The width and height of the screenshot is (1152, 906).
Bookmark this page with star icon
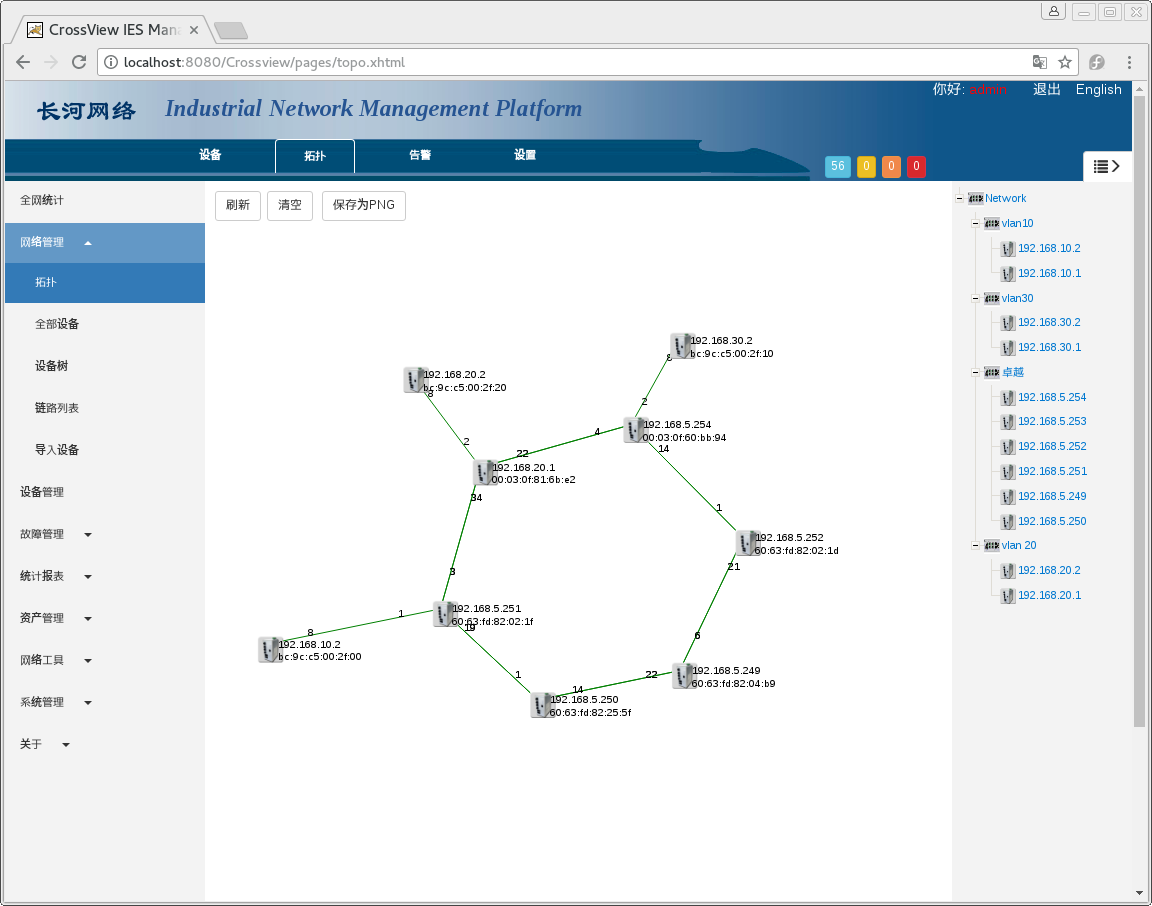pyautogui.click(x=1065, y=62)
